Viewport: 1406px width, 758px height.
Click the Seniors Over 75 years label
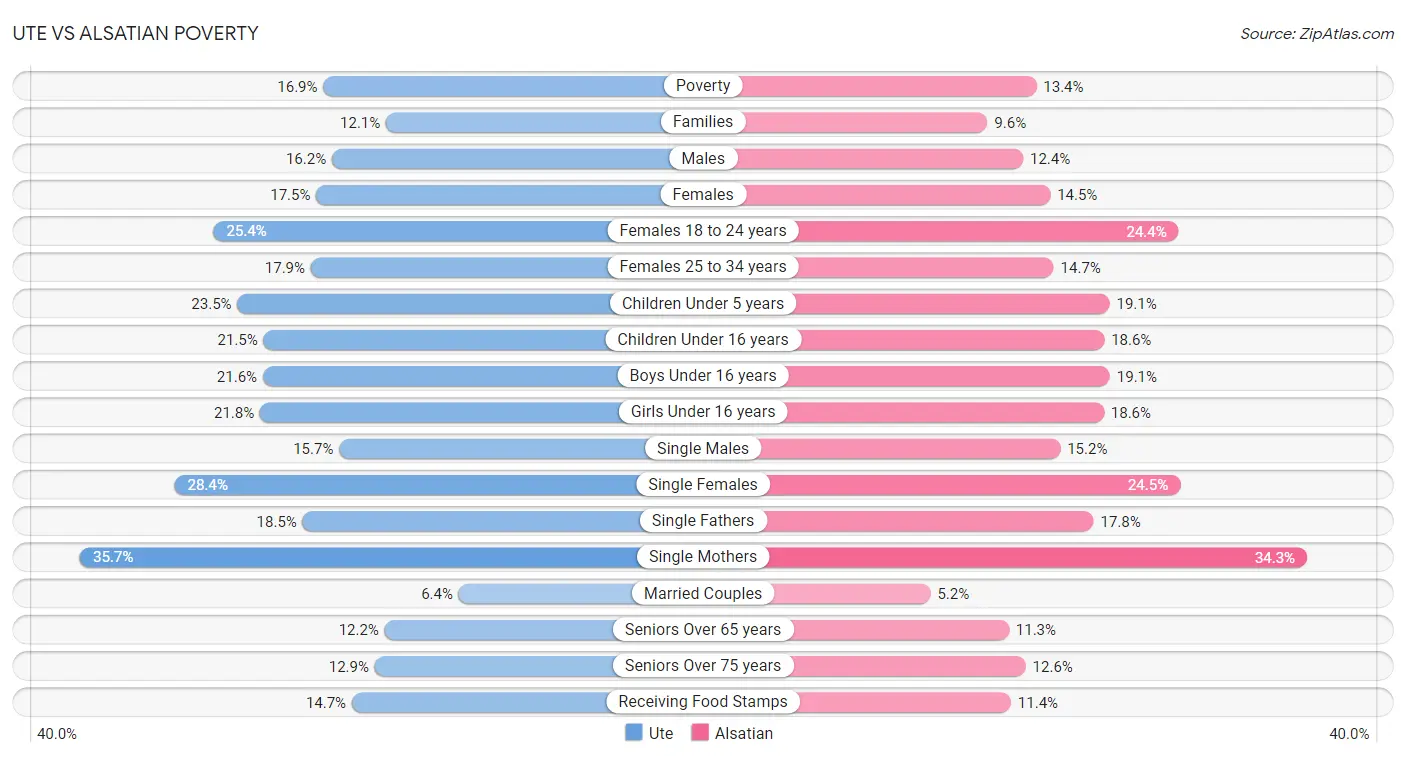703,666
